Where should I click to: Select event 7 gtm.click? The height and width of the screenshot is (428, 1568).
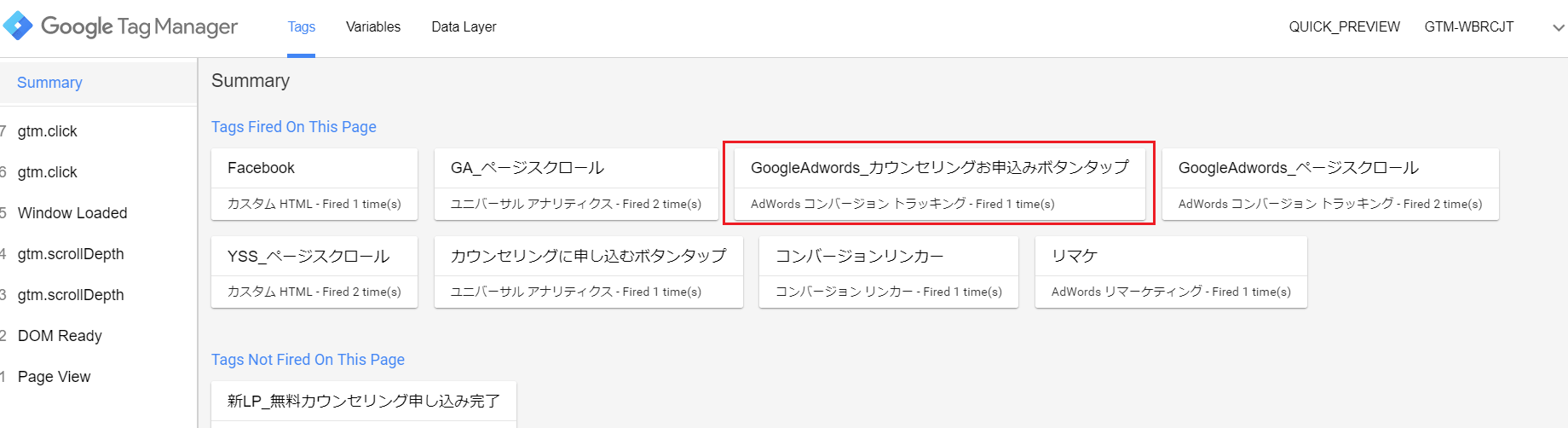(98, 131)
